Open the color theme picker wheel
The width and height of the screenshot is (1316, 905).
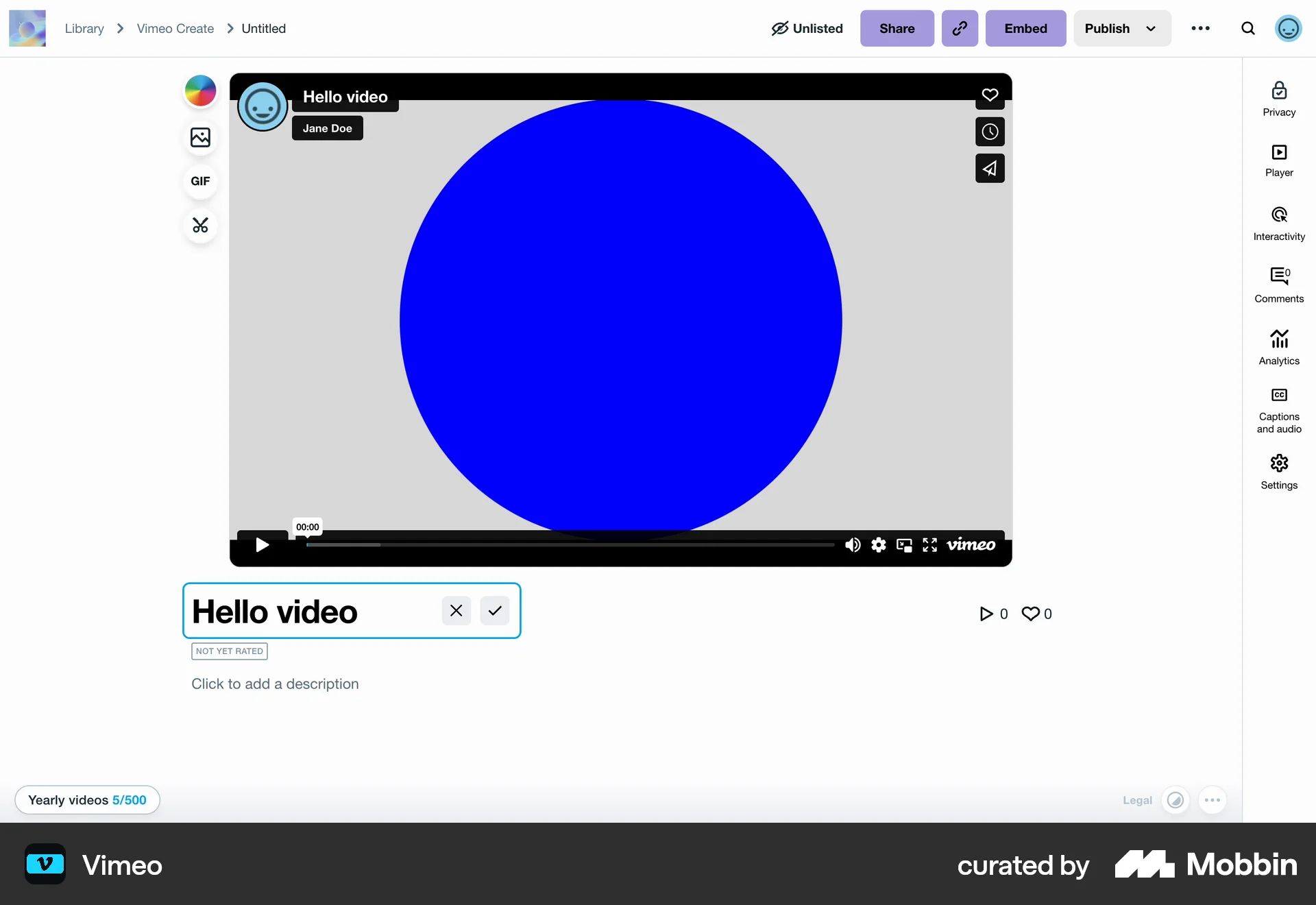coord(199,90)
